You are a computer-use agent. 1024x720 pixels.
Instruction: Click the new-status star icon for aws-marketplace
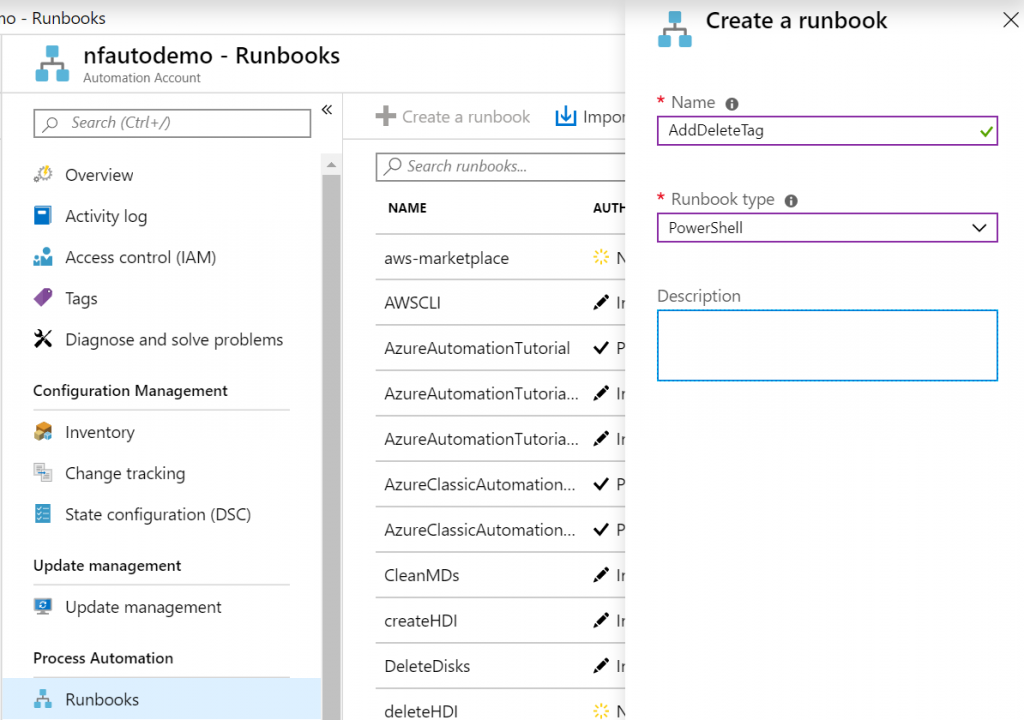point(601,257)
